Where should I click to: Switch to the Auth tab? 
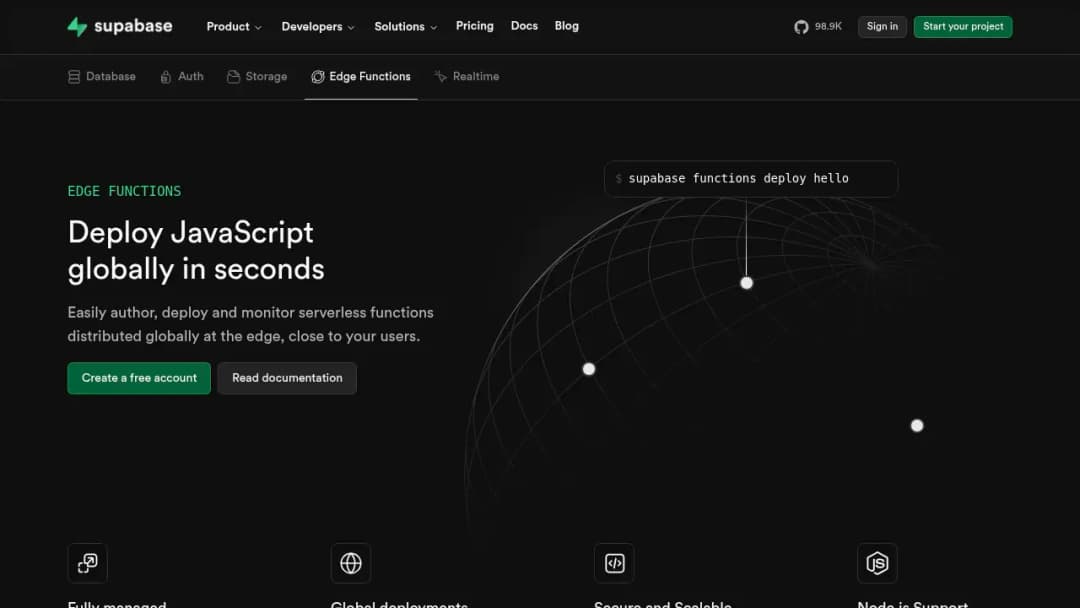(182, 77)
